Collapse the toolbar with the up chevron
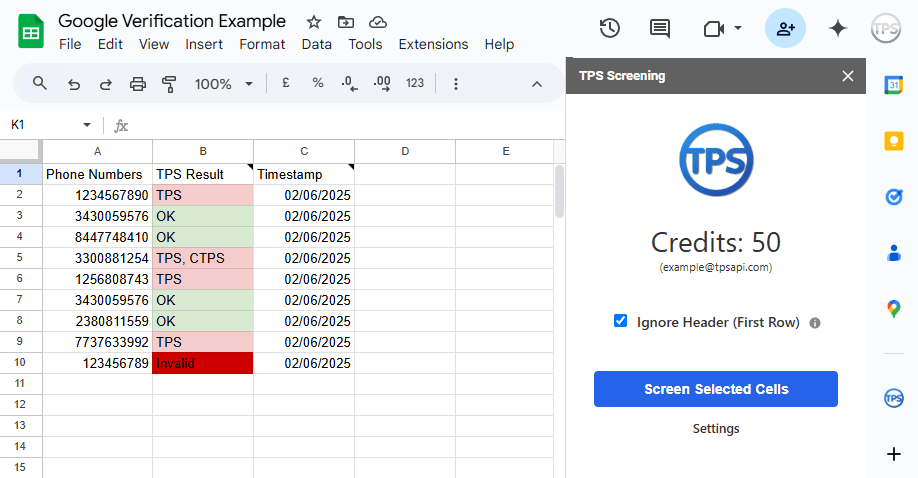This screenshot has width=918, height=478. pyautogui.click(x=536, y=84)
